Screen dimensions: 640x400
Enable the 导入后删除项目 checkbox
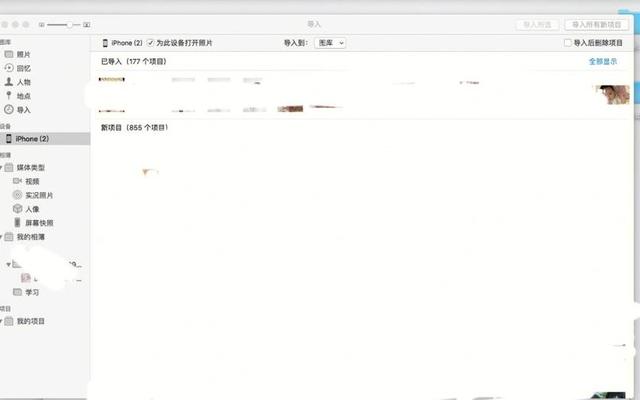[567, 43]
